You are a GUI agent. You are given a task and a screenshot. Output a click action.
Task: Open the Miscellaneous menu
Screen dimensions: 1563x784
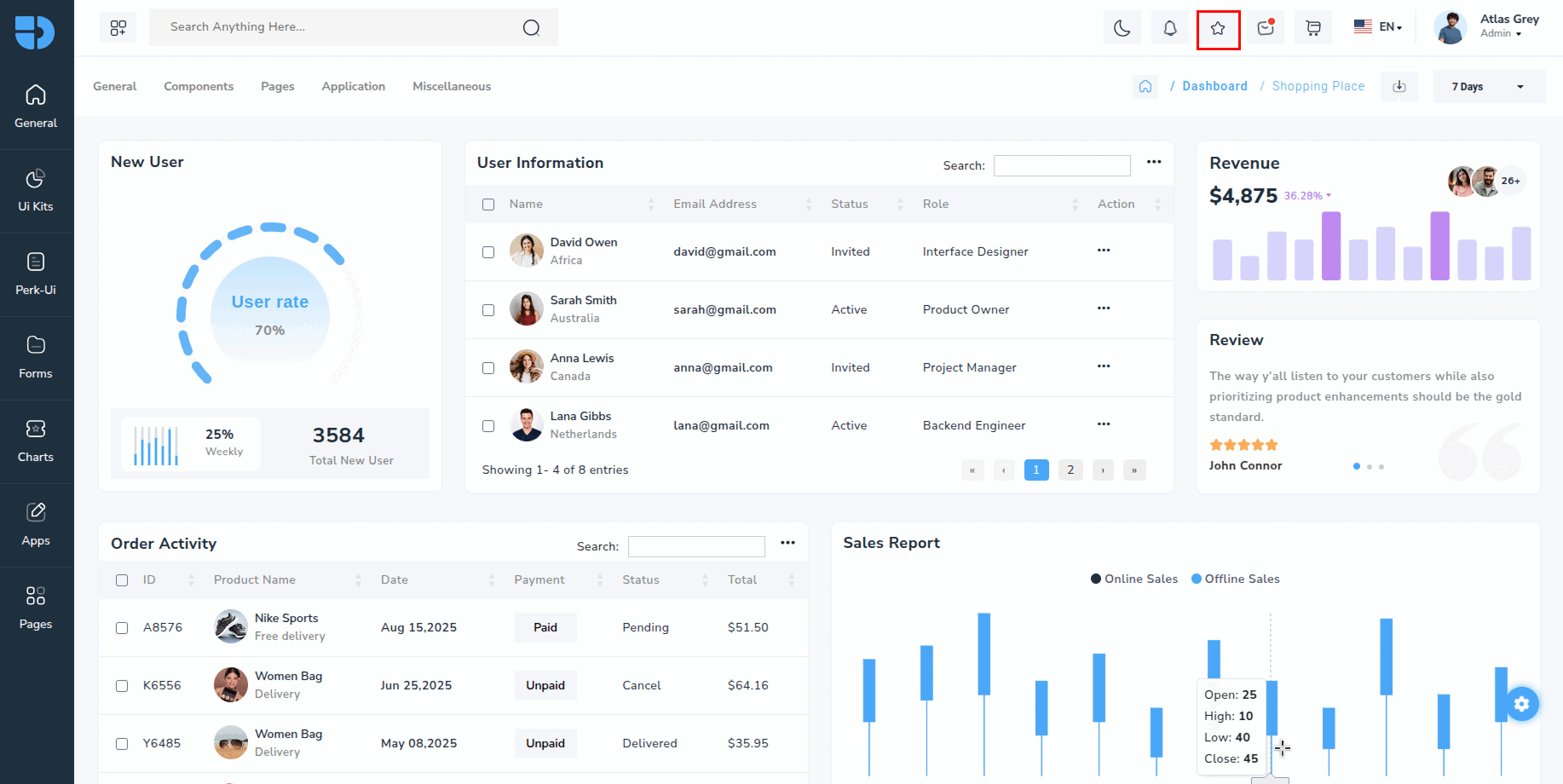click(452, 86)
